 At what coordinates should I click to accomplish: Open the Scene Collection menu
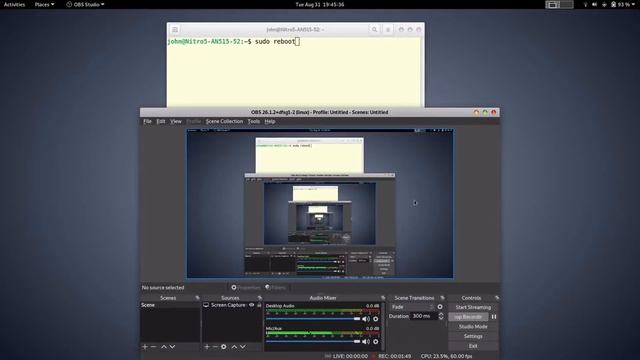224,121
